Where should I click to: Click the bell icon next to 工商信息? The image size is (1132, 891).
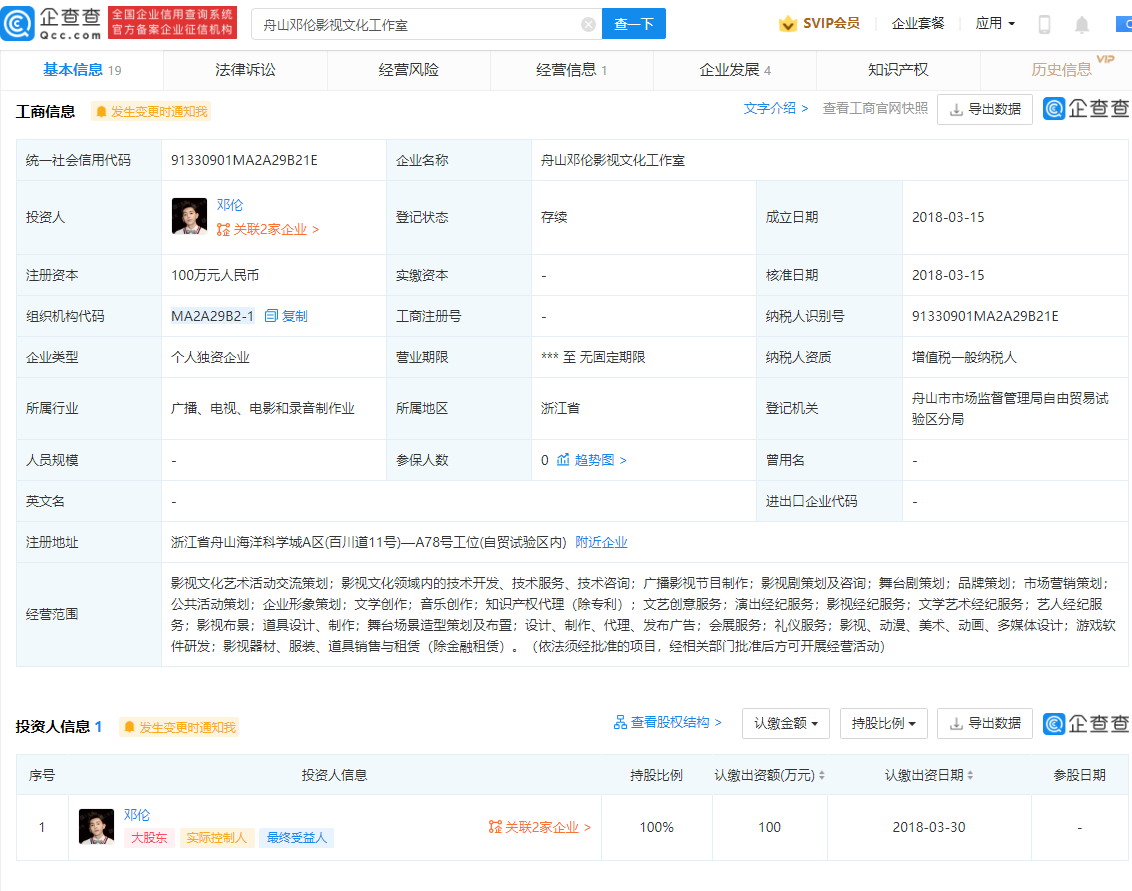coord(101,111)
